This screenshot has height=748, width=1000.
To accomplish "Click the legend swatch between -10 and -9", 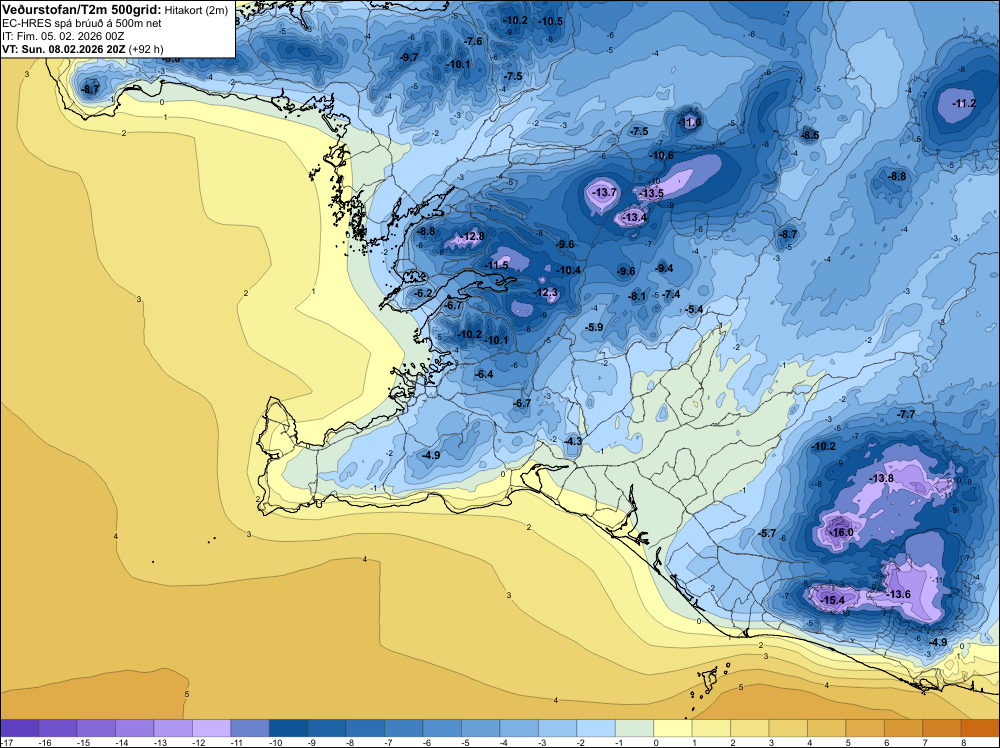I will [289, 728].
